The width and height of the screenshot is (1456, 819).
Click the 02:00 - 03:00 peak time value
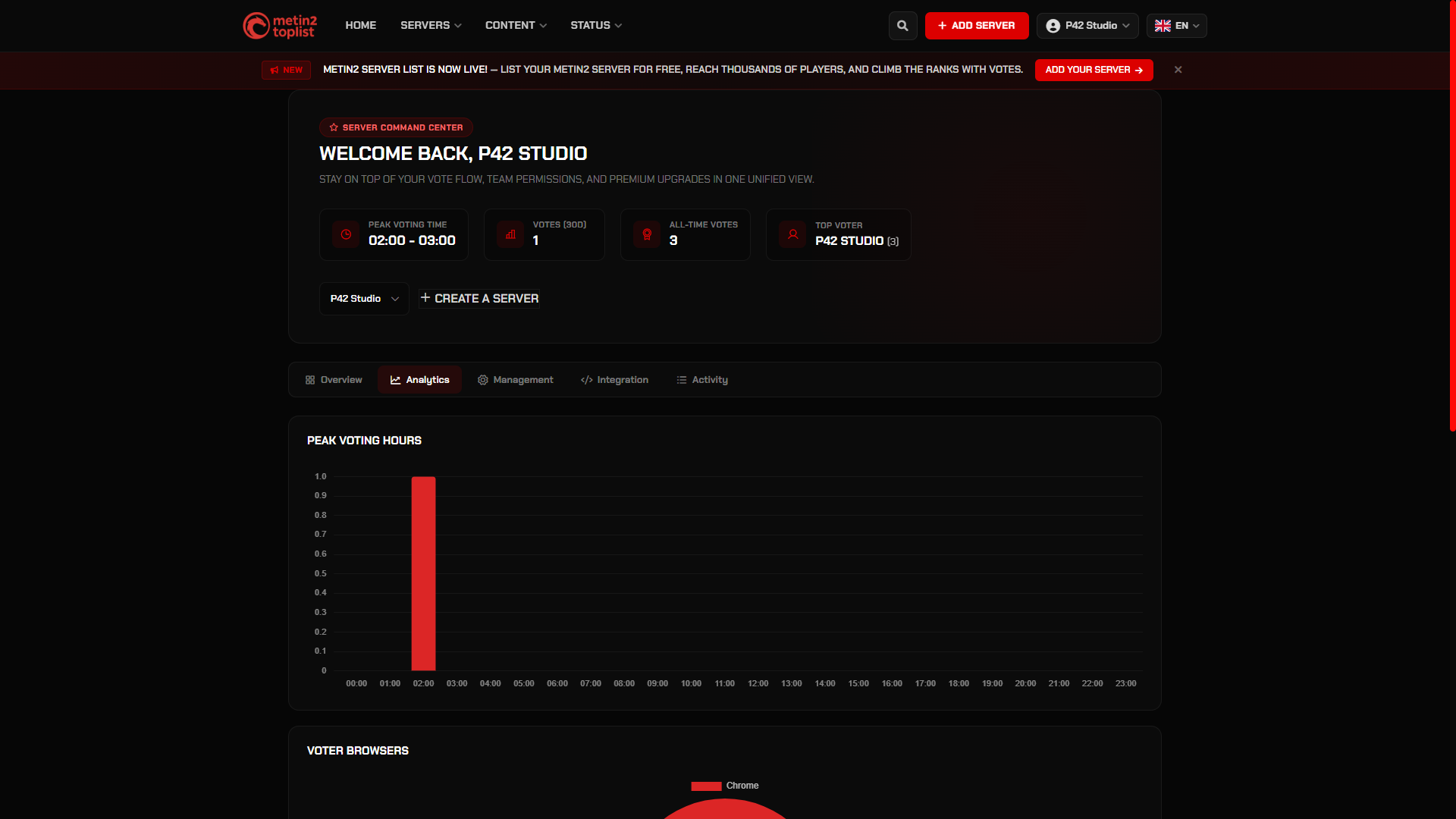click(x=412, y=240)
